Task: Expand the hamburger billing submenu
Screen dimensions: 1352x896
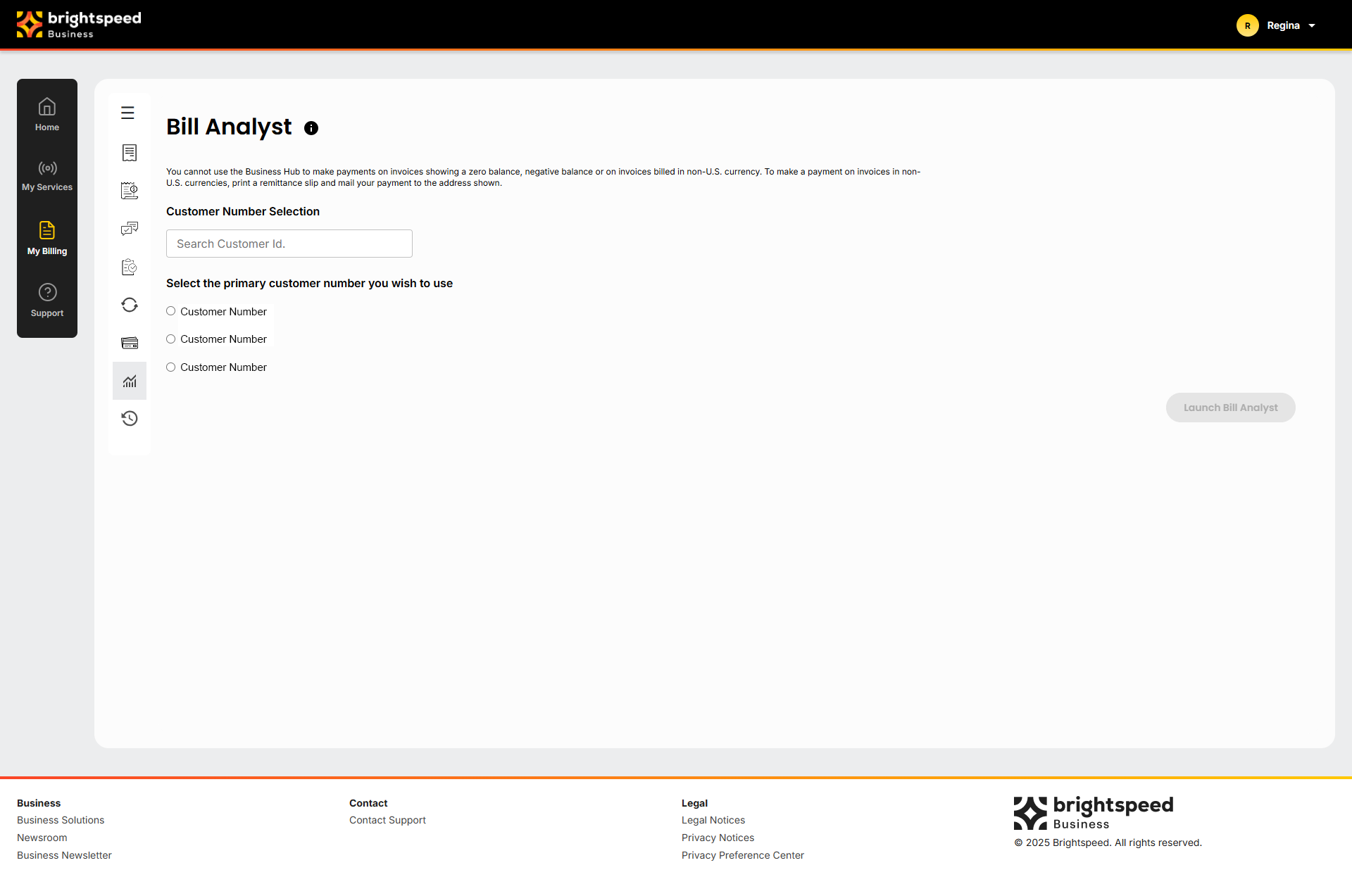Action: tap(127, 113)
